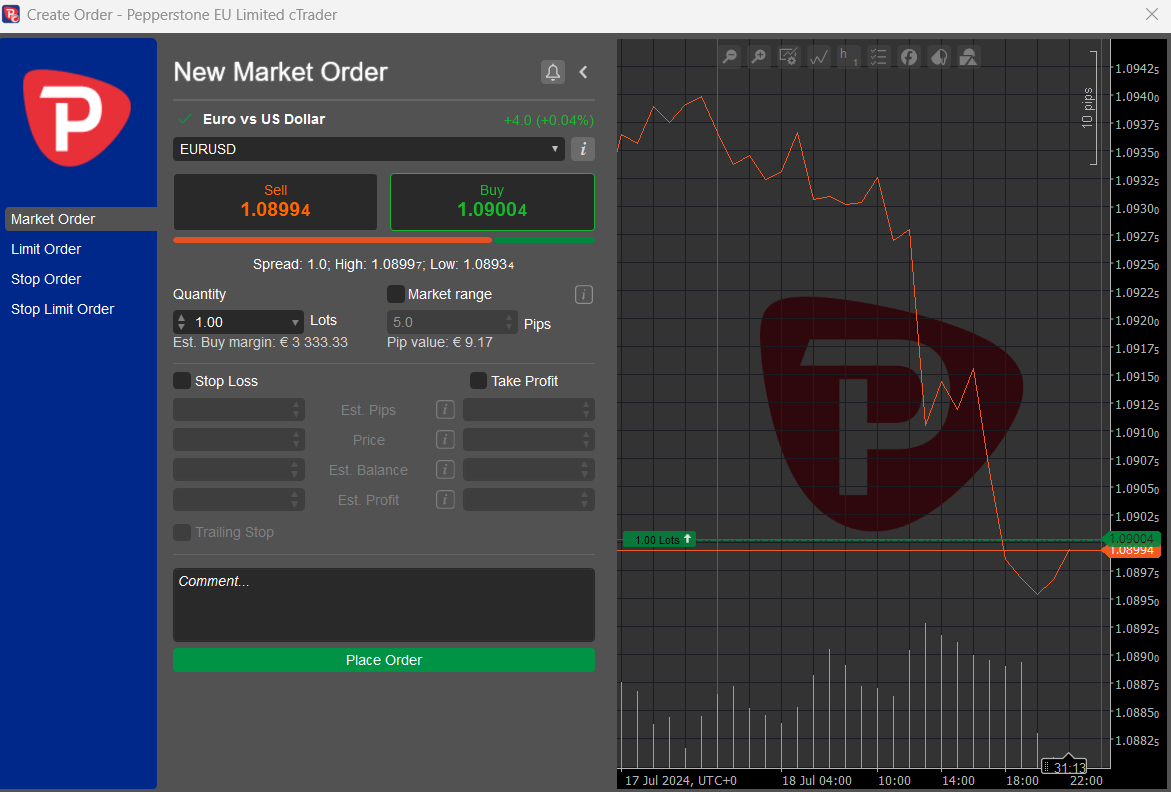
Task: Open the drawing shapes icon in chart toolbar
Action: pyautogui.click(x=968, y=57)
